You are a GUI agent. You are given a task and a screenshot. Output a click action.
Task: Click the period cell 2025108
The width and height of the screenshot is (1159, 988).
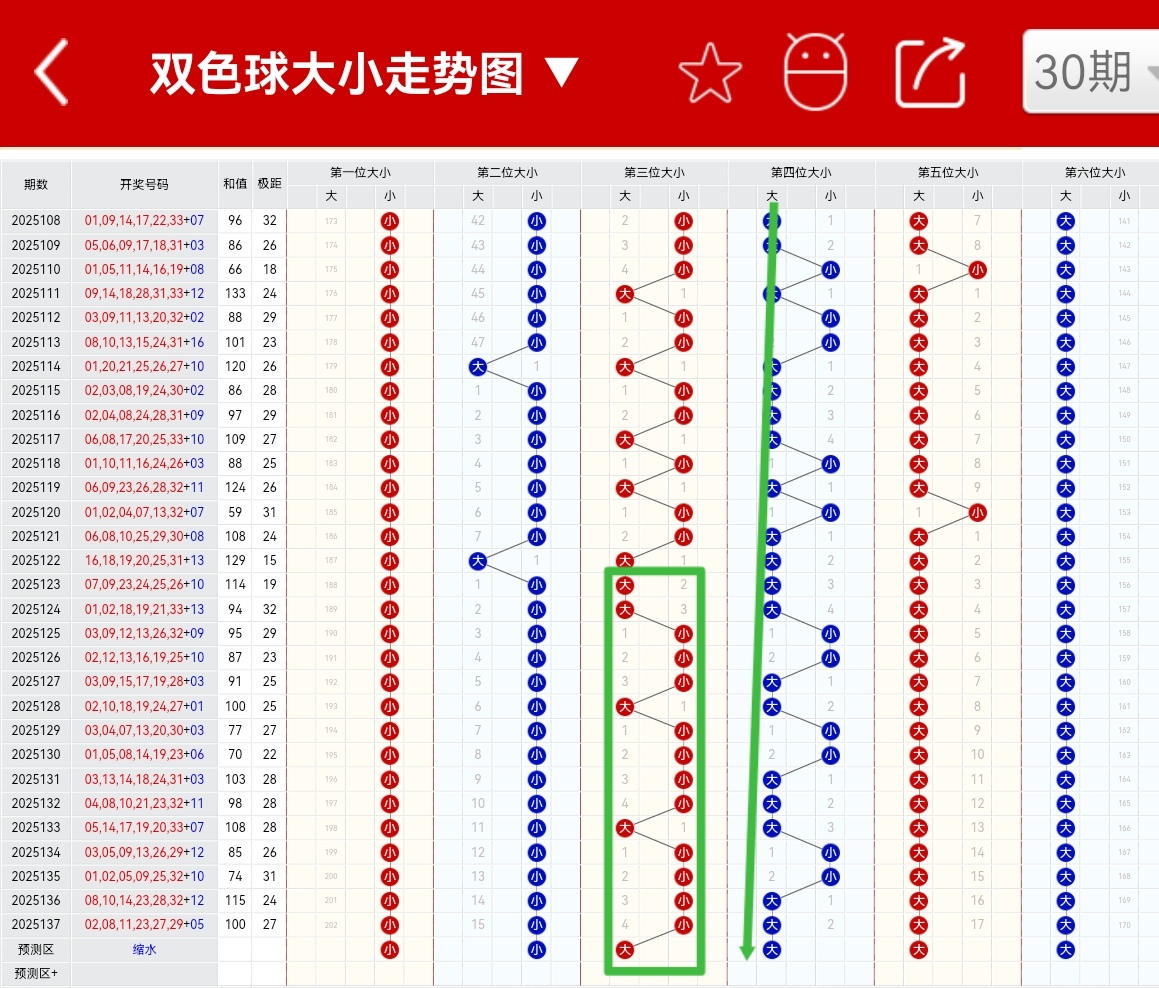click(x=38, y=220)
